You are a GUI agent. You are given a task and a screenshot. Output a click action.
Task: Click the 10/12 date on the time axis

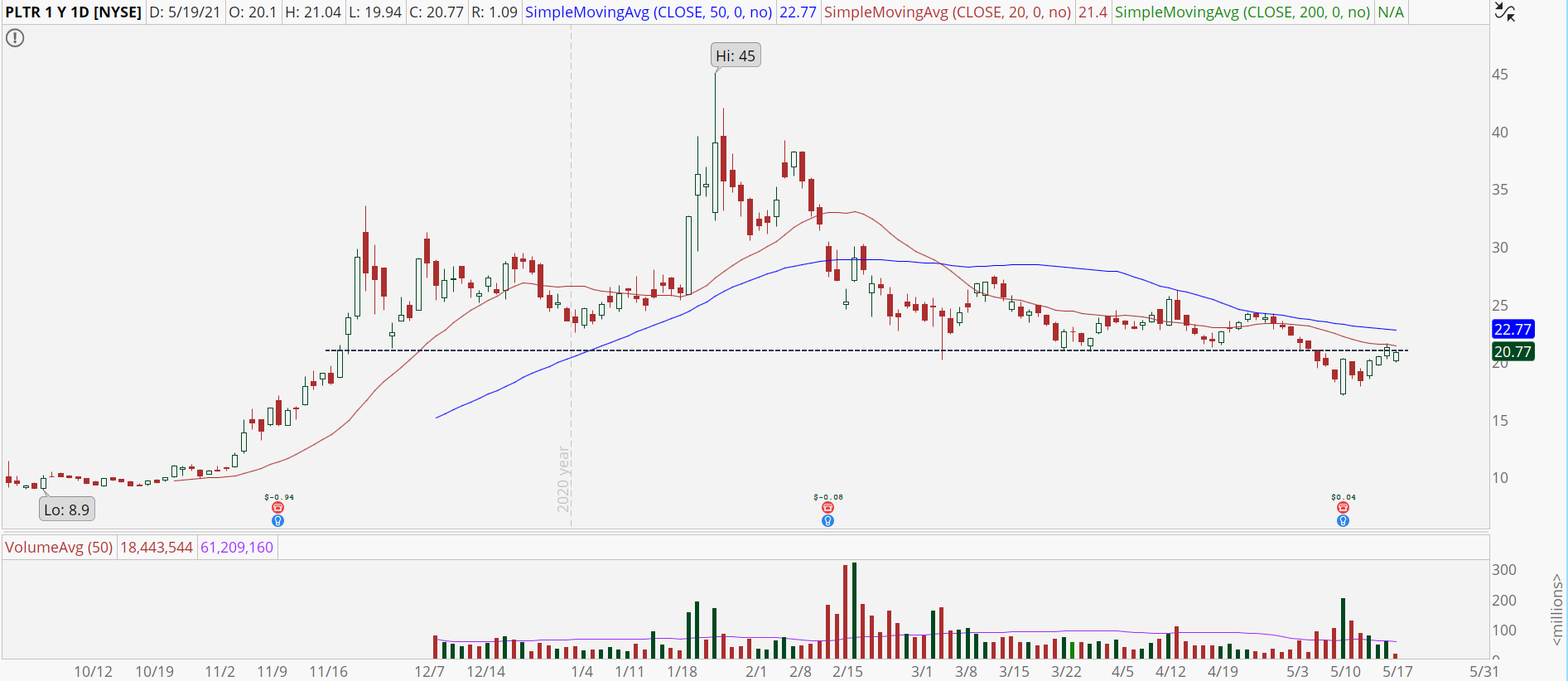coord(94,671)
